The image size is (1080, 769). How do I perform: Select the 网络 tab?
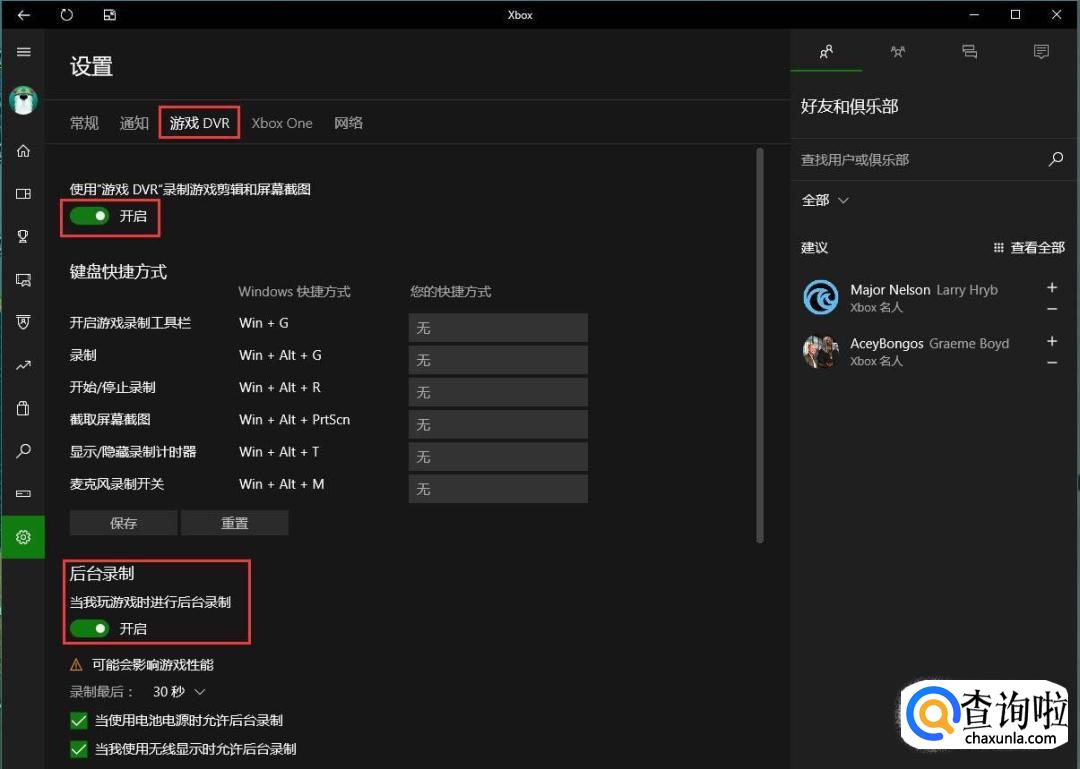pos(349,123)
